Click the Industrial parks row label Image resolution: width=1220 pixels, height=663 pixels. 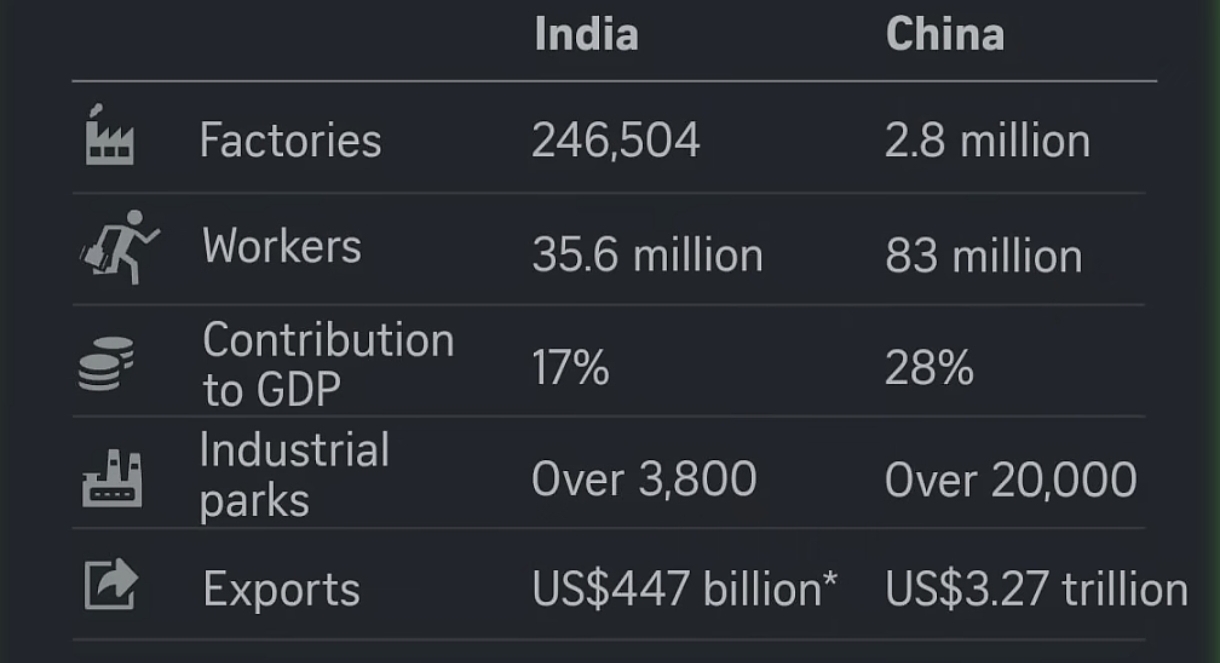[x=294, y=475]
